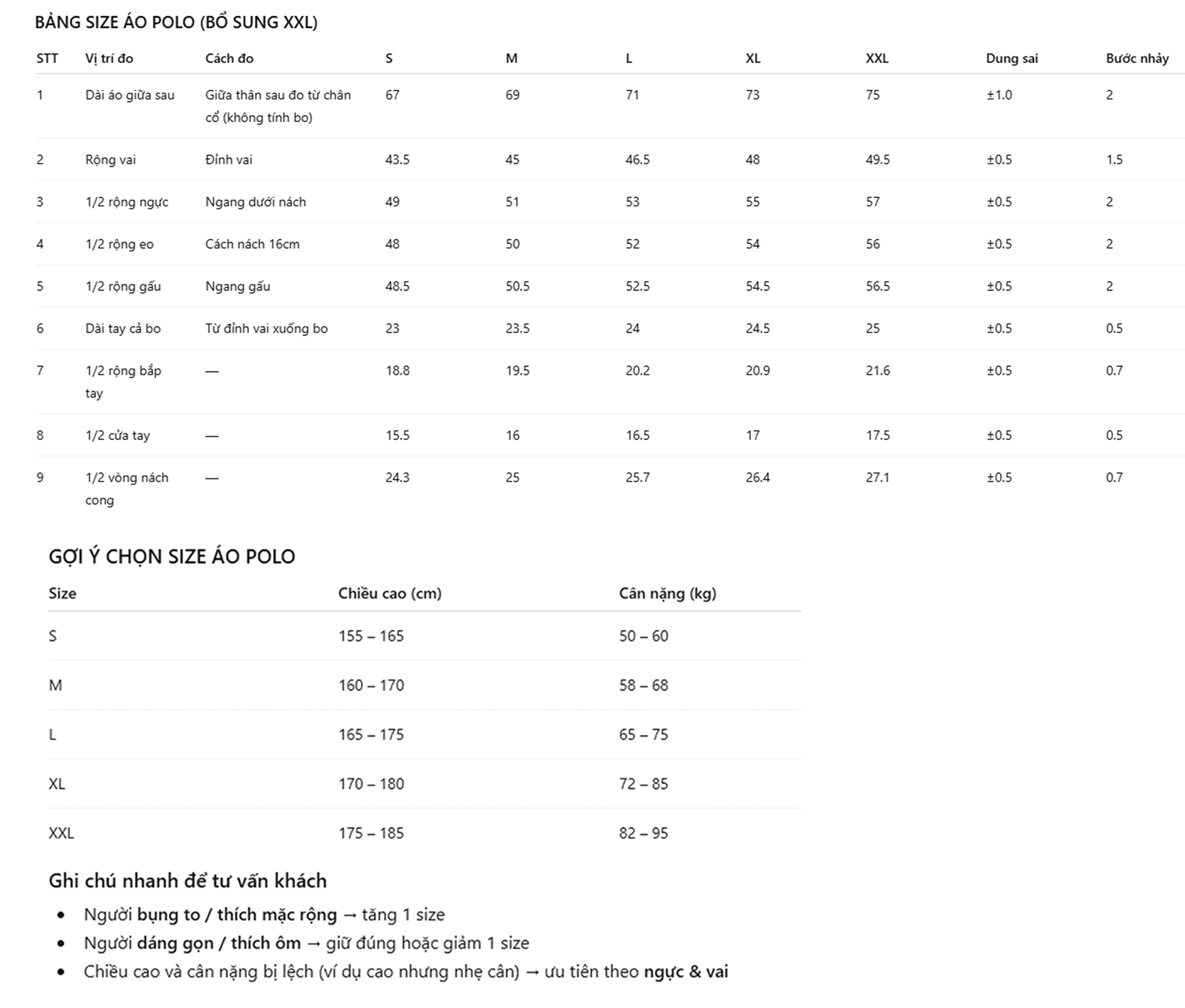Screen dimensions: 1185x1008
Task: Select the '1/2 rộng ngực' row label
Action: coord(127,202)
